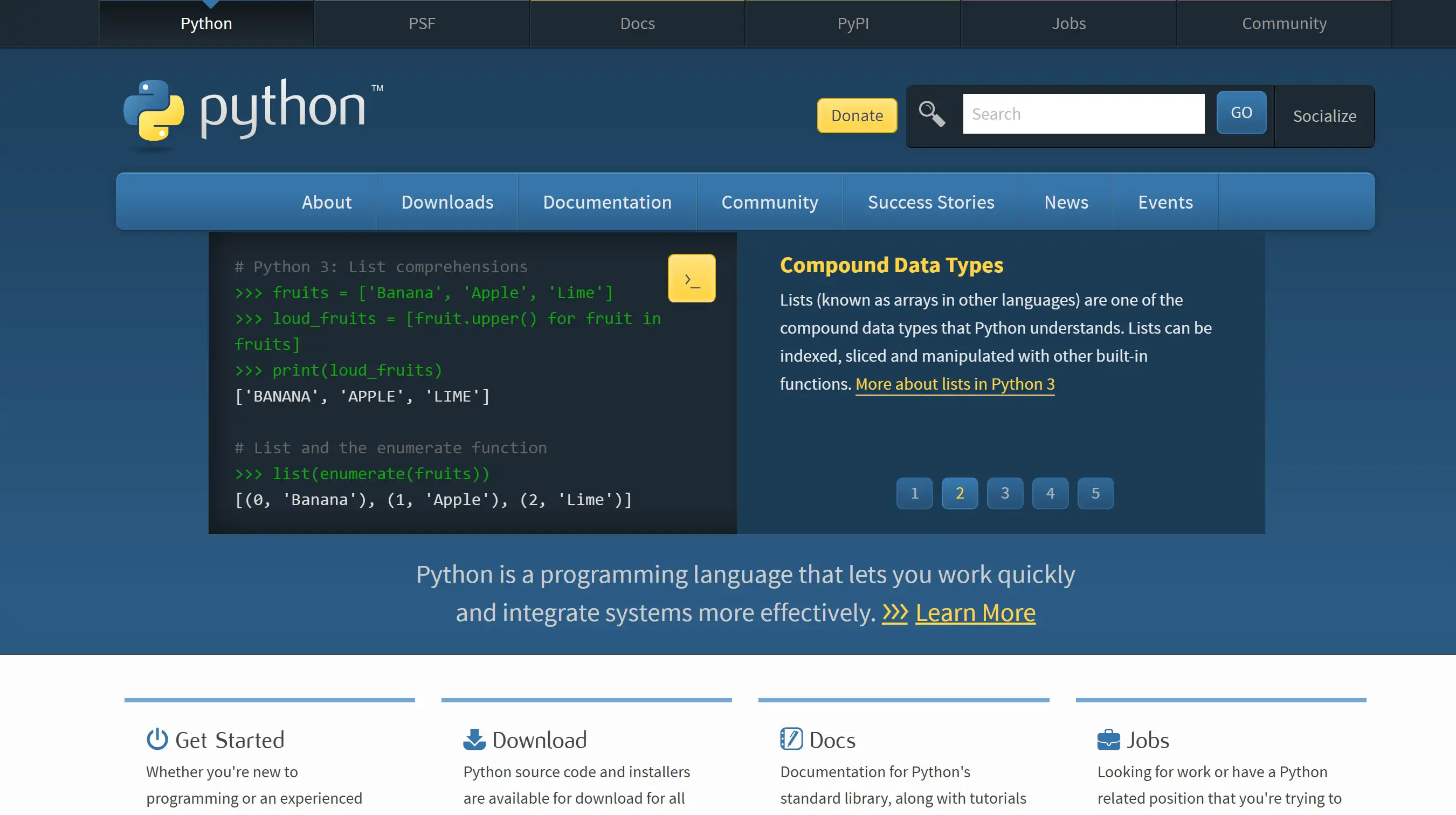Open the Community menu in main navigation

click(x=770, y=202)
